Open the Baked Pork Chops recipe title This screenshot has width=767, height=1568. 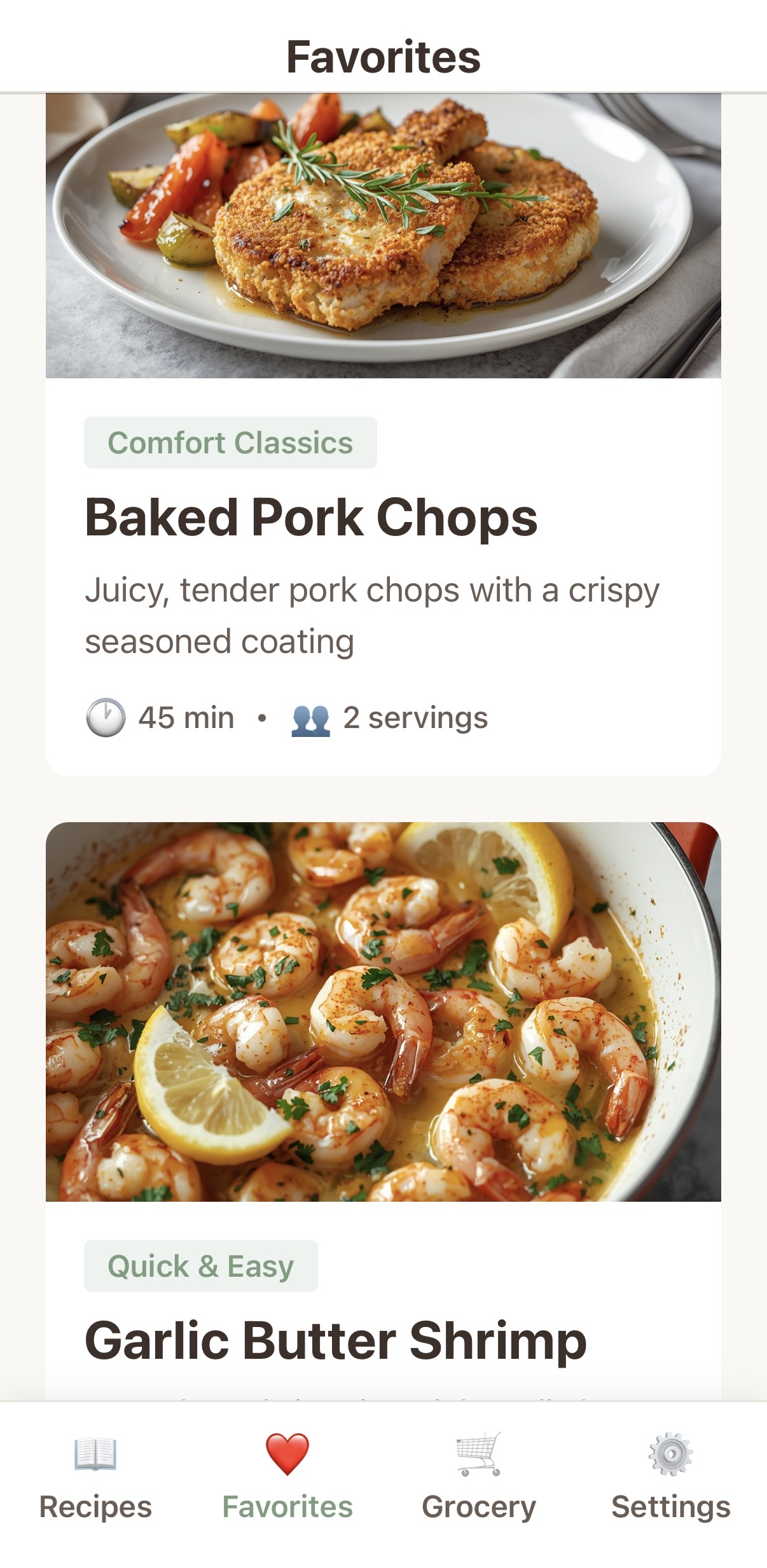coord(312,518)
